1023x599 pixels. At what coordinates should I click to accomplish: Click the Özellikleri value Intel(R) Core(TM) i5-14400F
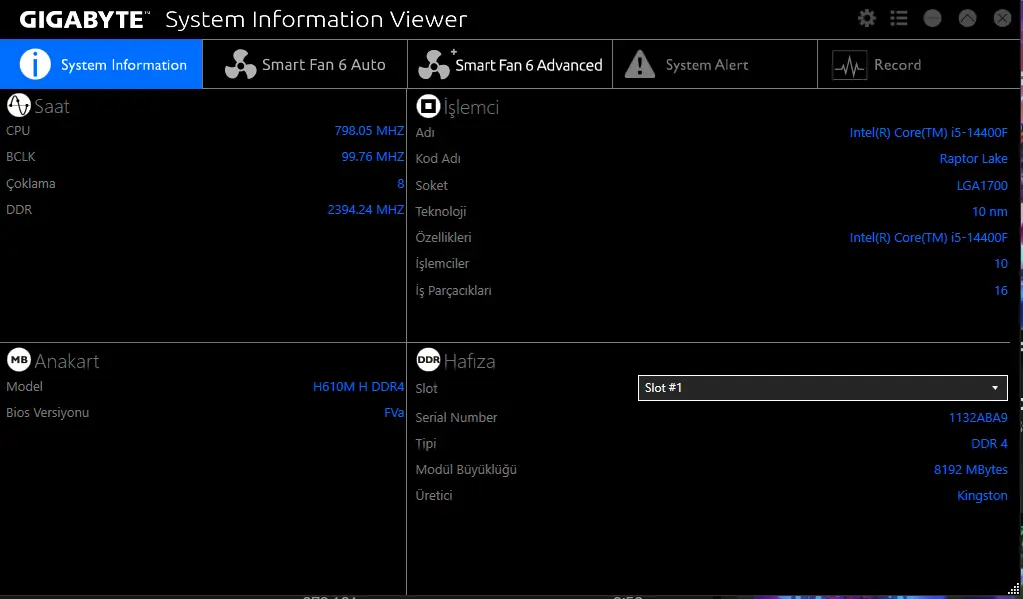(928, 238)
